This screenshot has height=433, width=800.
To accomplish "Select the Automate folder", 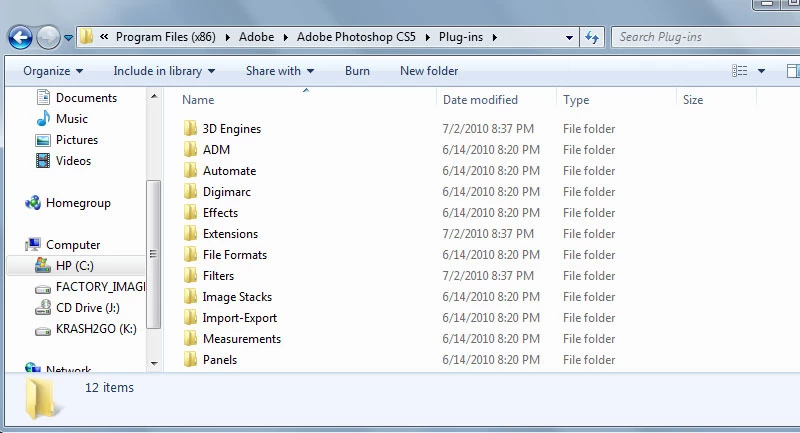I will point(220,171).
